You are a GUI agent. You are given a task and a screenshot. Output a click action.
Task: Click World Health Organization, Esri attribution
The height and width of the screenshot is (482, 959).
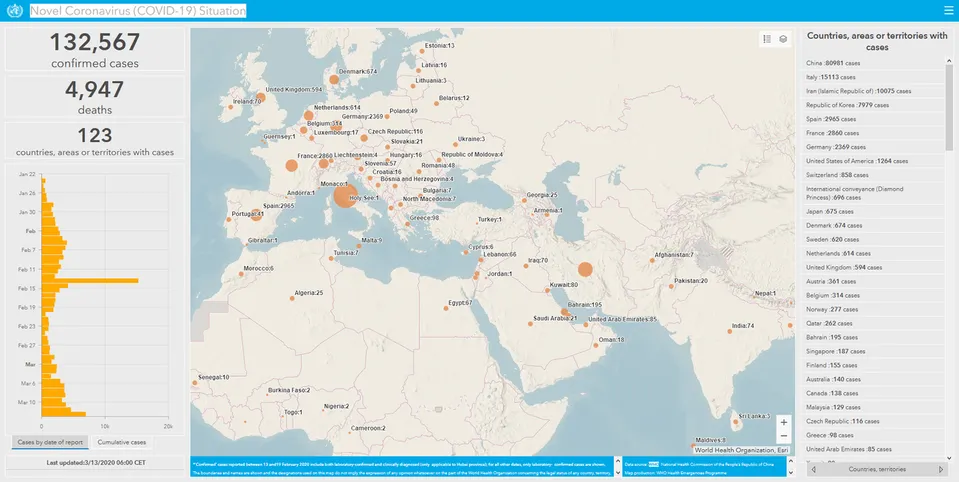click(x=741, y=450)
